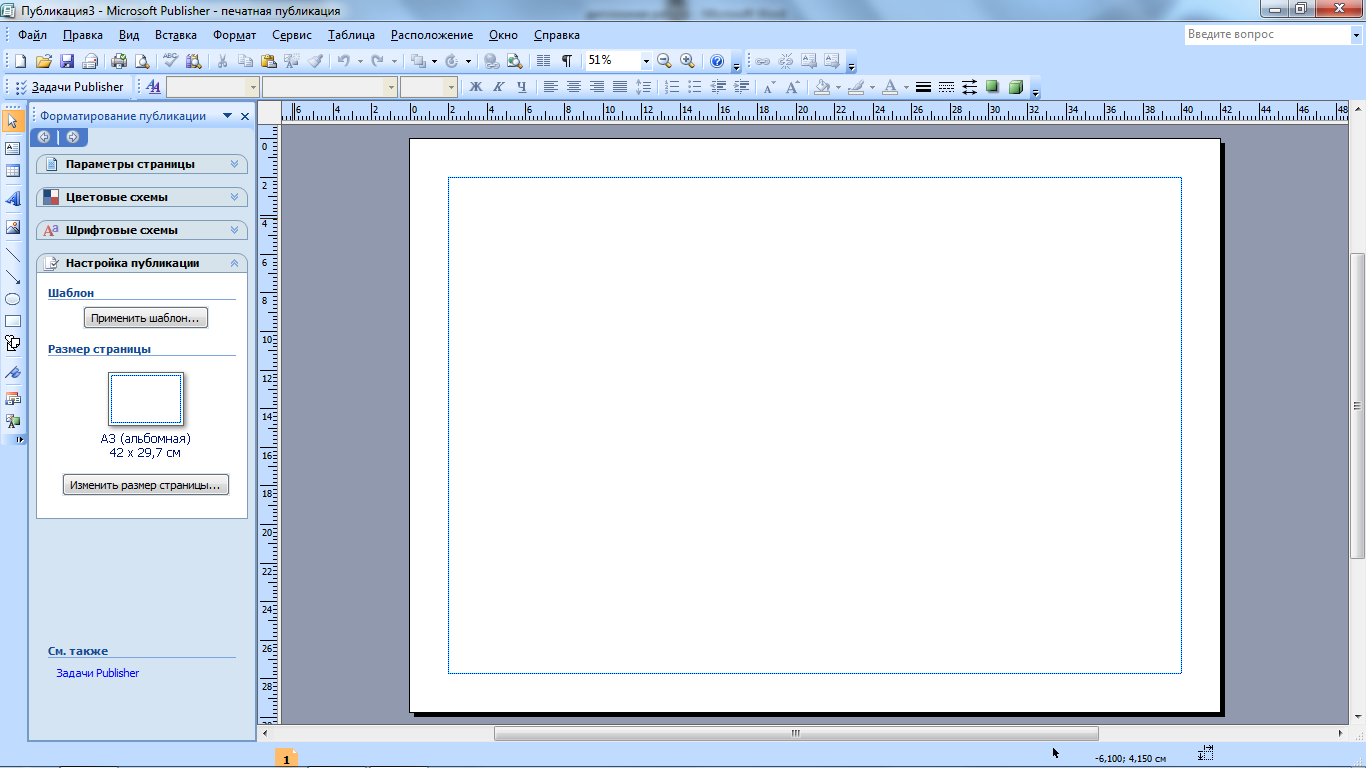Select the Text Box tool in Objects toolbar
Image resolution: width=1366 pixels, height=768 pixels.
coord(13,148)
